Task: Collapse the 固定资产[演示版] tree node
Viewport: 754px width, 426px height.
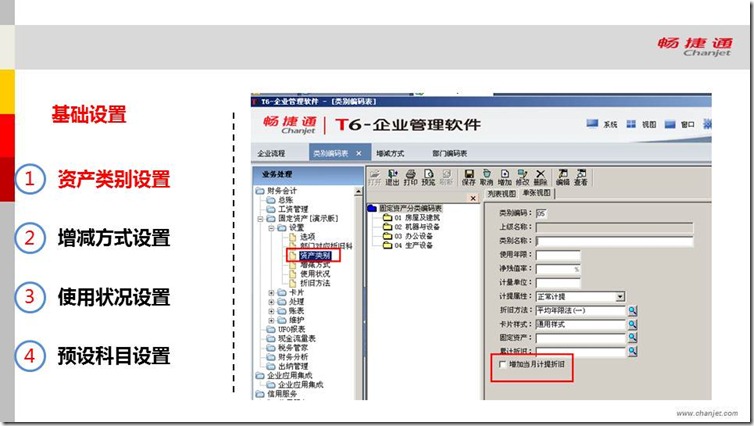Action: pyautogui.click(x=260, y=218)
